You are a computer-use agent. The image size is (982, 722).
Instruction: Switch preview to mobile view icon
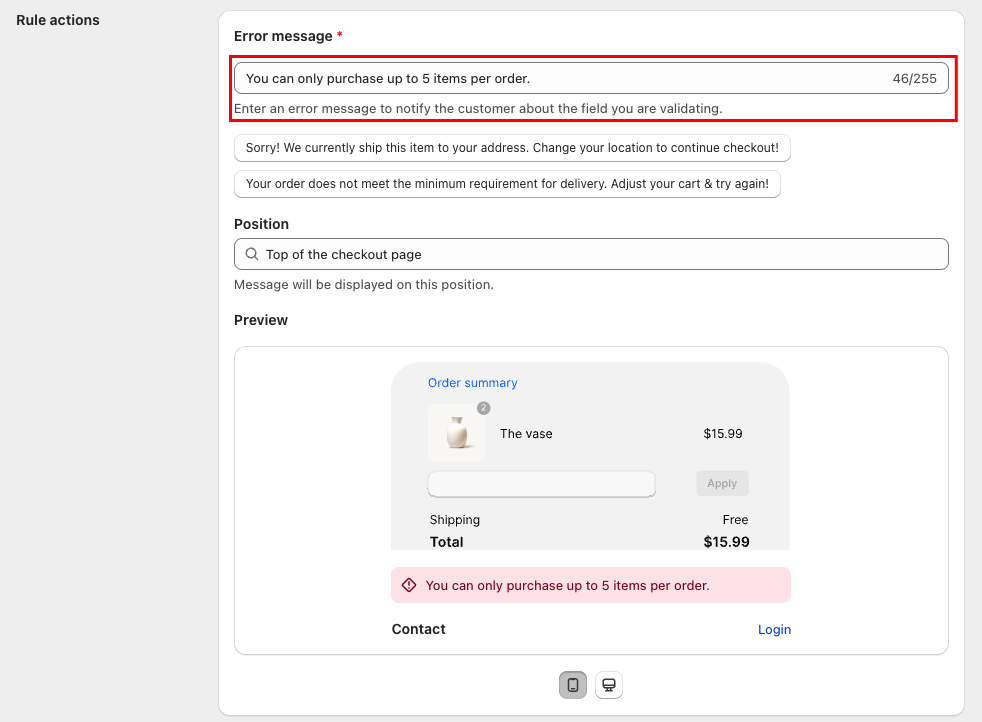point(572,685)
